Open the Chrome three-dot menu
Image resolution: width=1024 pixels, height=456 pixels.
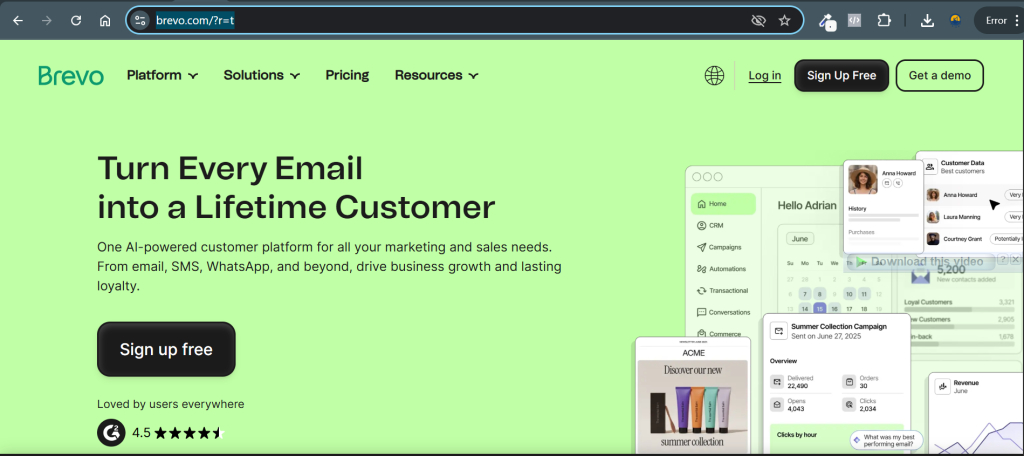pos(1016,20)
